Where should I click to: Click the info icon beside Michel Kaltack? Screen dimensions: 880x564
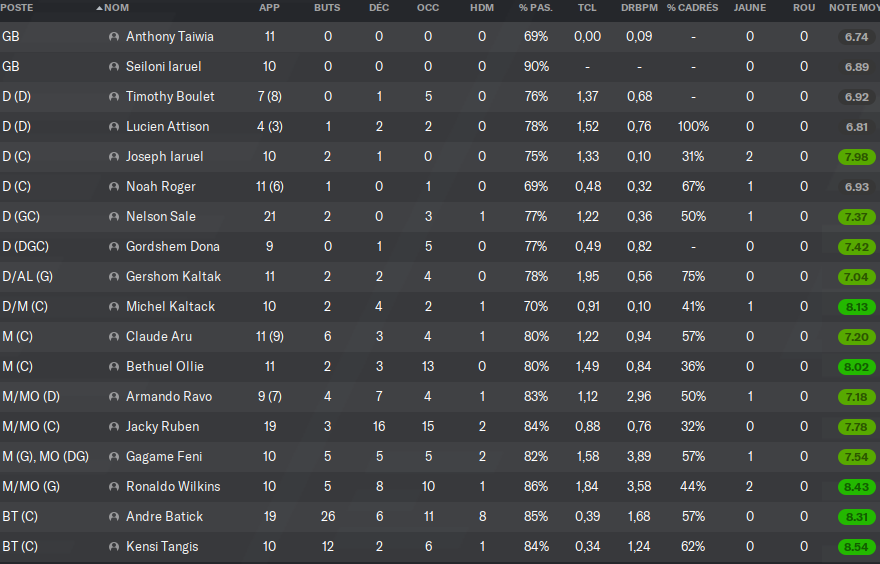[x=114, y=307]
